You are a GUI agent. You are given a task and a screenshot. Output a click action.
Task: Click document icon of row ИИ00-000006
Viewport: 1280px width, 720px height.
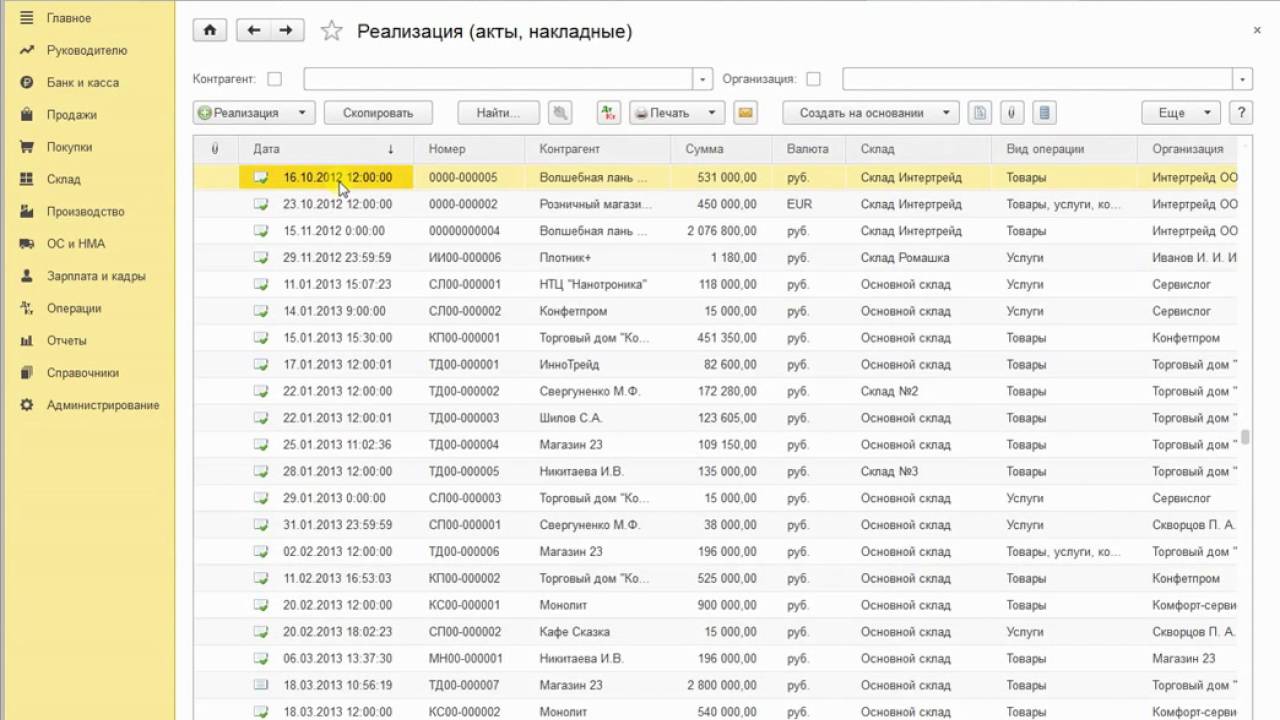coord(261,257)
